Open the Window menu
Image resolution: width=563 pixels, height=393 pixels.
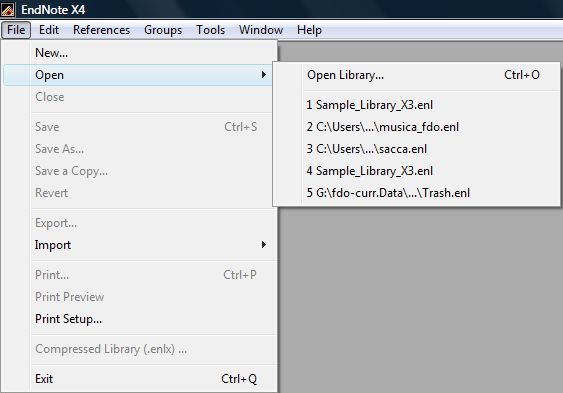261,30
